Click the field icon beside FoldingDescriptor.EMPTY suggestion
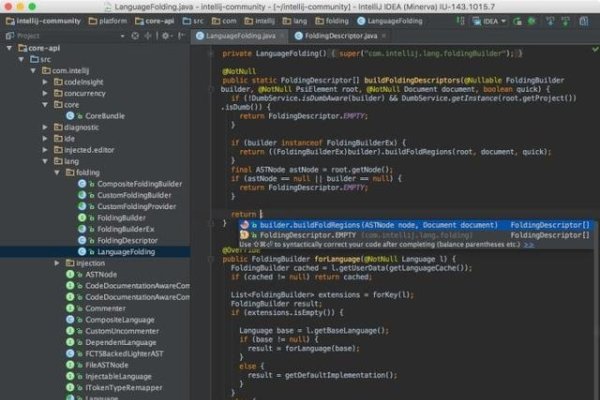Image resolution: width=600 pixels, height=400 pixels. pyautogui.click(x=245, y=235)
